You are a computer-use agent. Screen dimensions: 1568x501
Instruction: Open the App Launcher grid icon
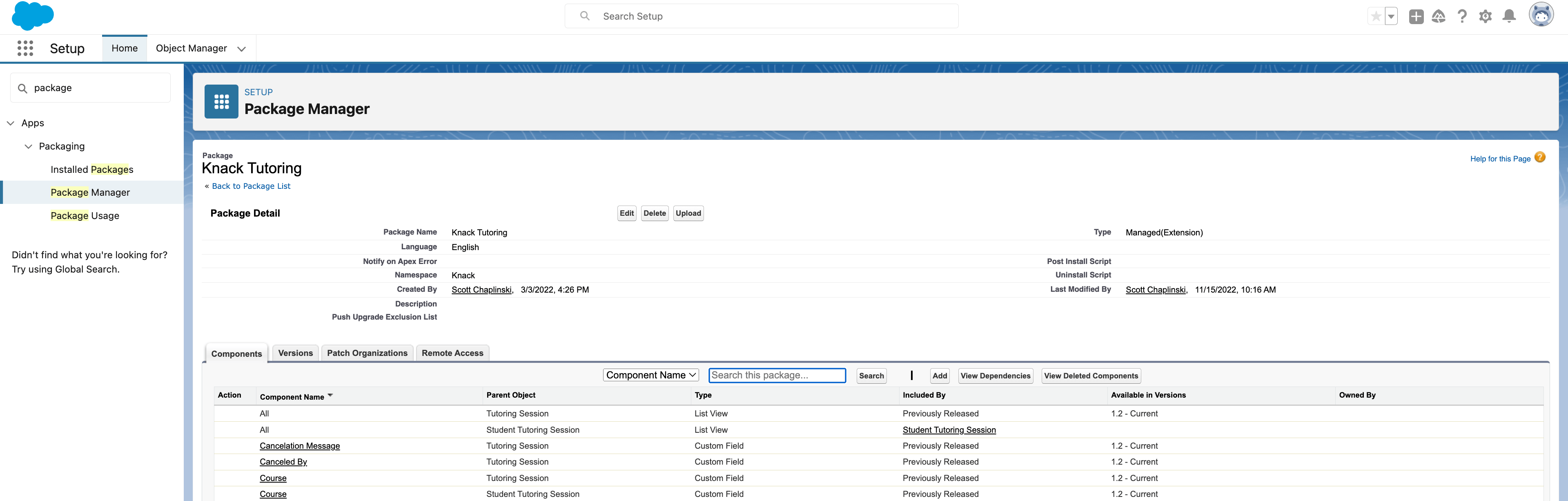(x=25, y=48)
